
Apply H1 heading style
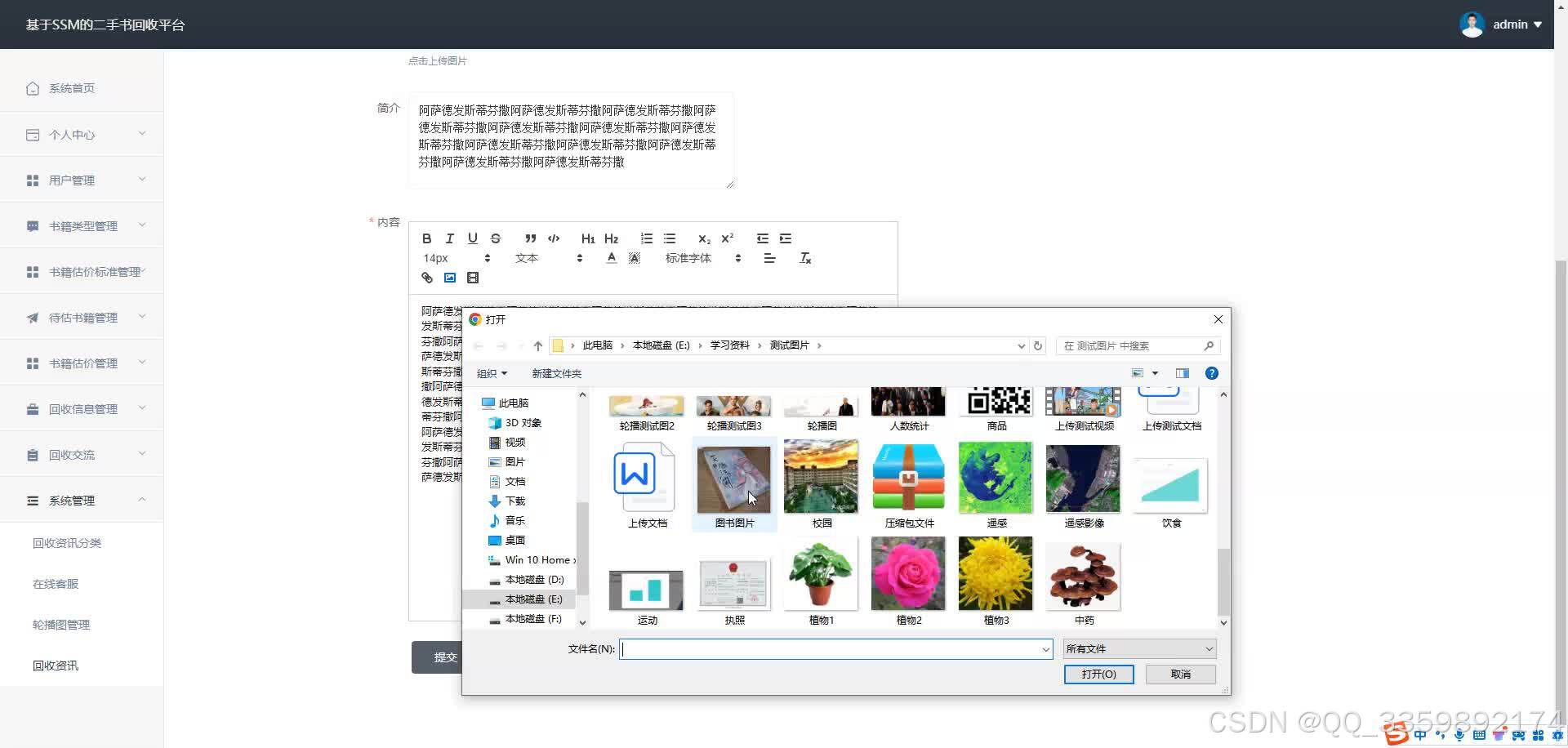tap(588, 238)
